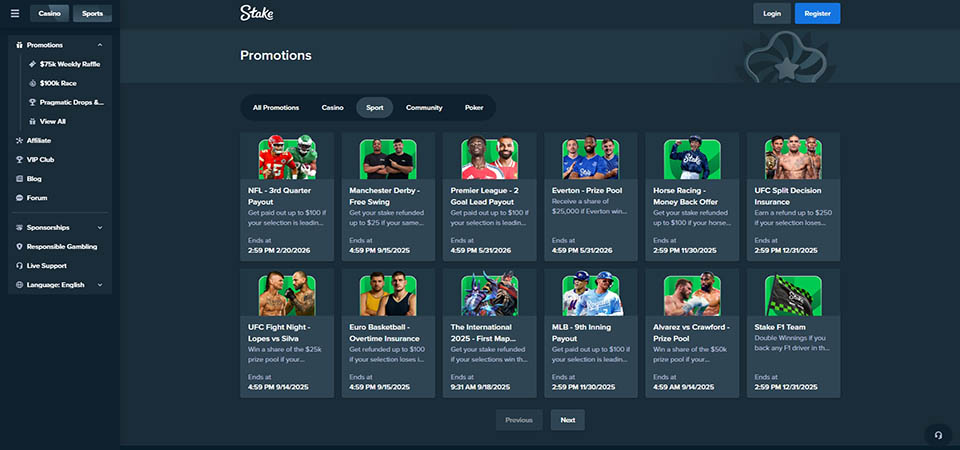The width and height of the screenshot is (960, 450).
Task: Open Horse Racing Money Back Offer thumbnail
Action: [x=692, y=157]
